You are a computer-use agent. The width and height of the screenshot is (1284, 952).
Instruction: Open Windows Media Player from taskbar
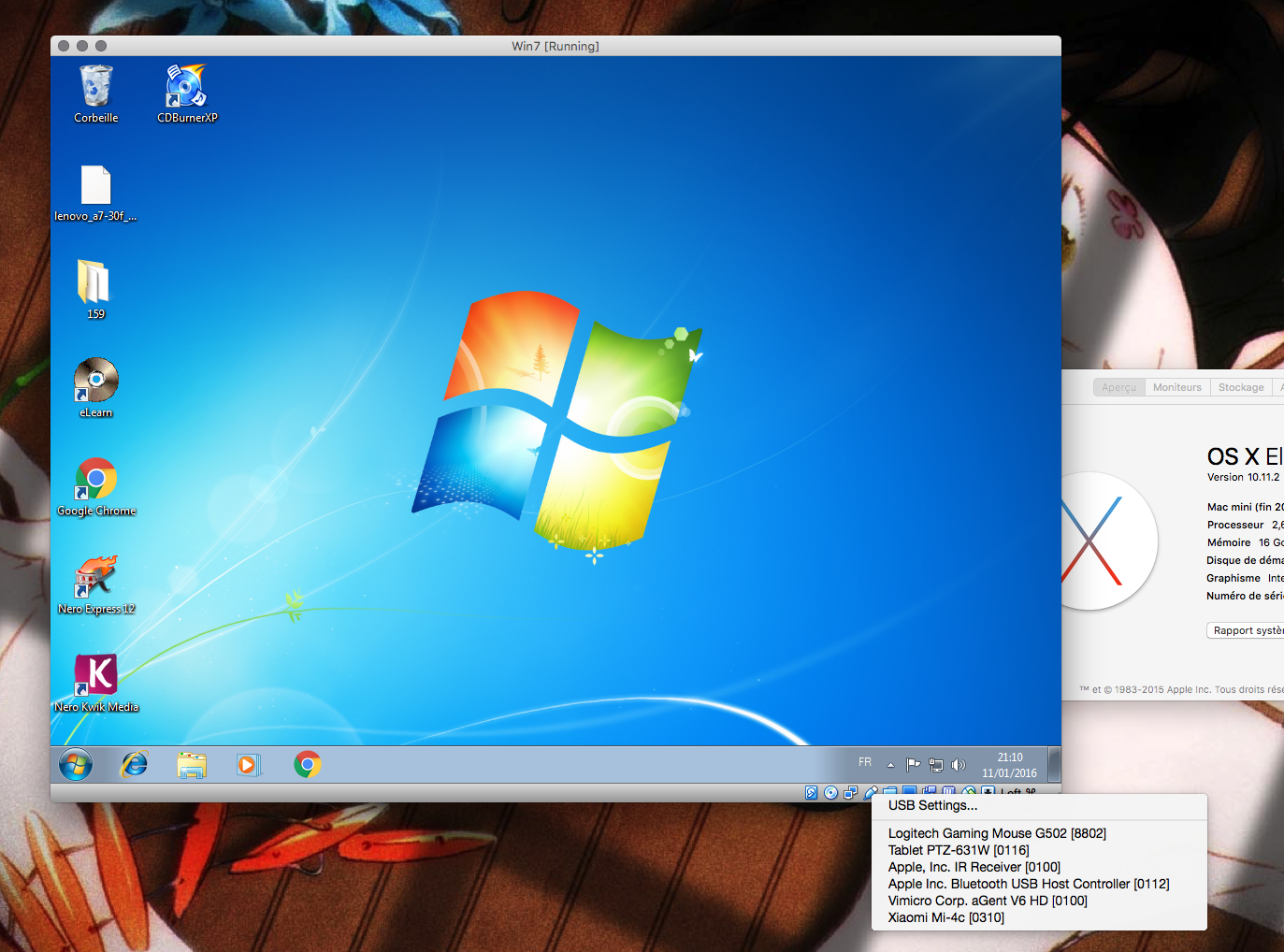[x=249, y=765]
